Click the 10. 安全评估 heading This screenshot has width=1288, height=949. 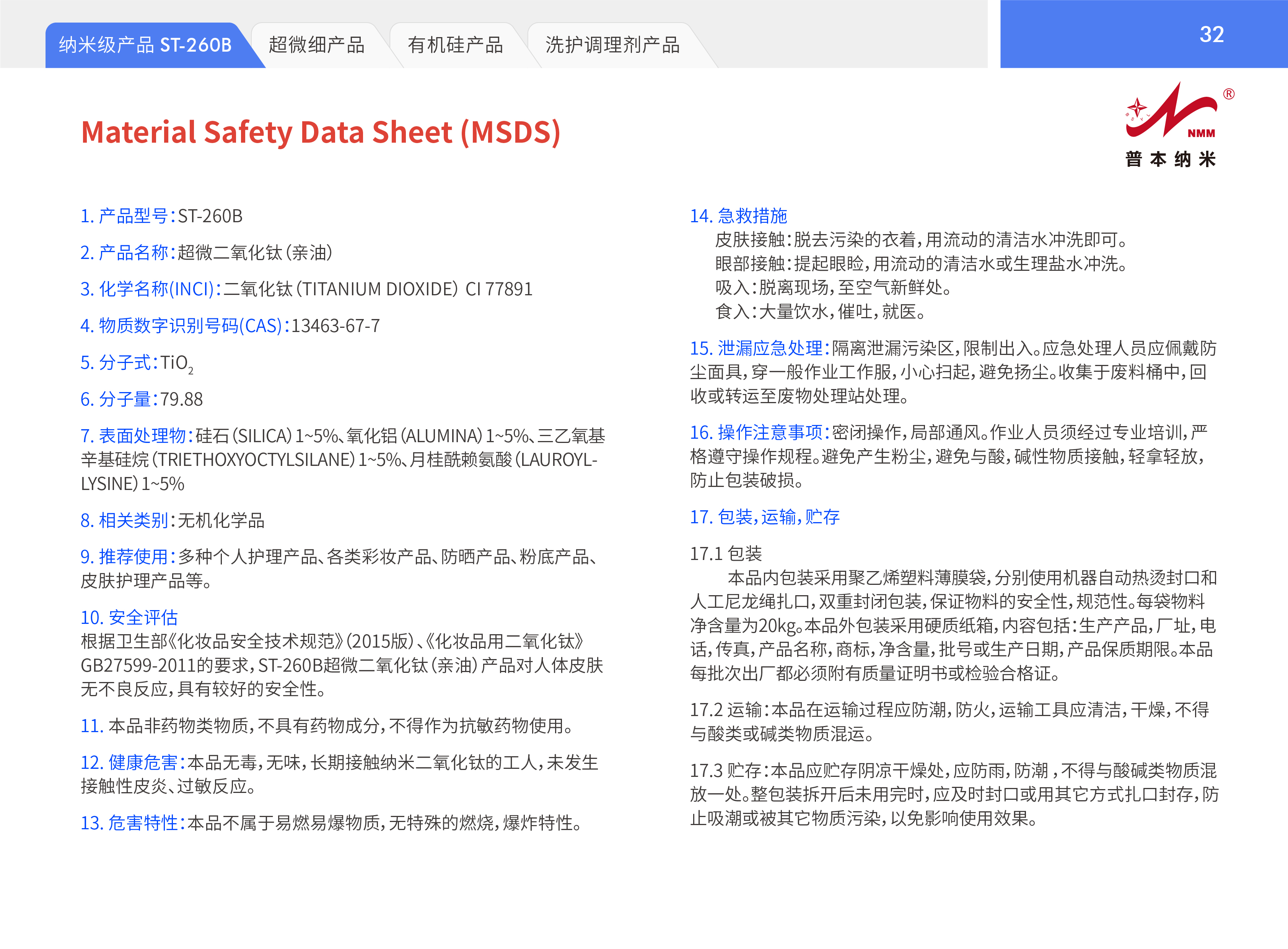(x=129, y=617)
